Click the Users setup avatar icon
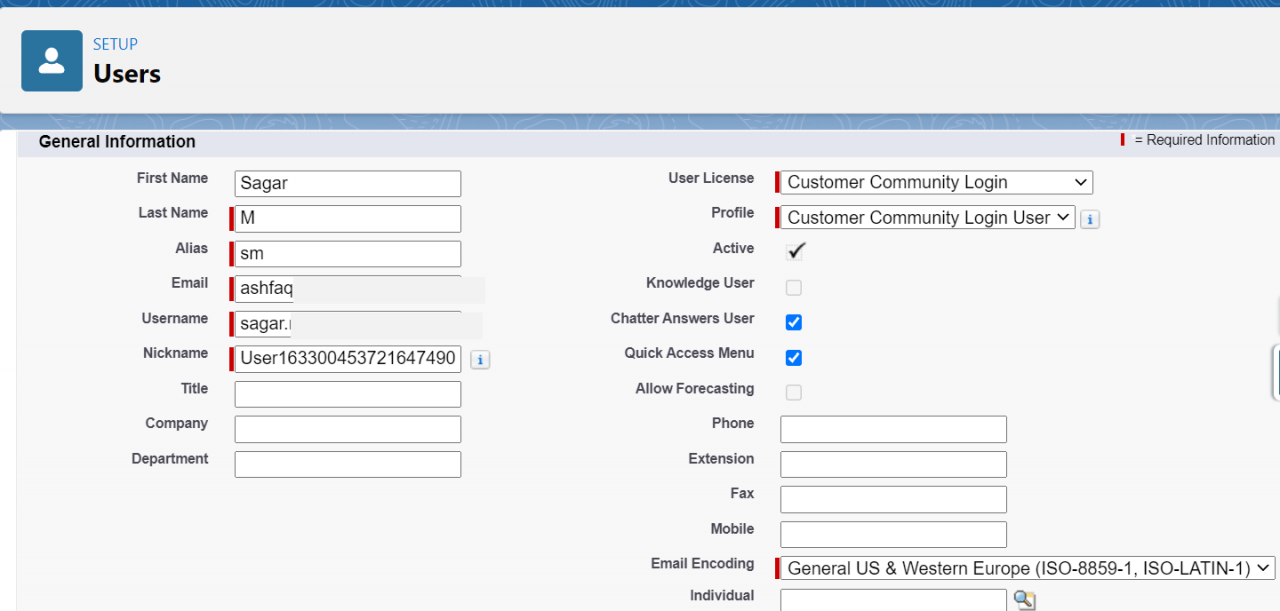Viewport: 1280px width, 611px height. (51, 60)
